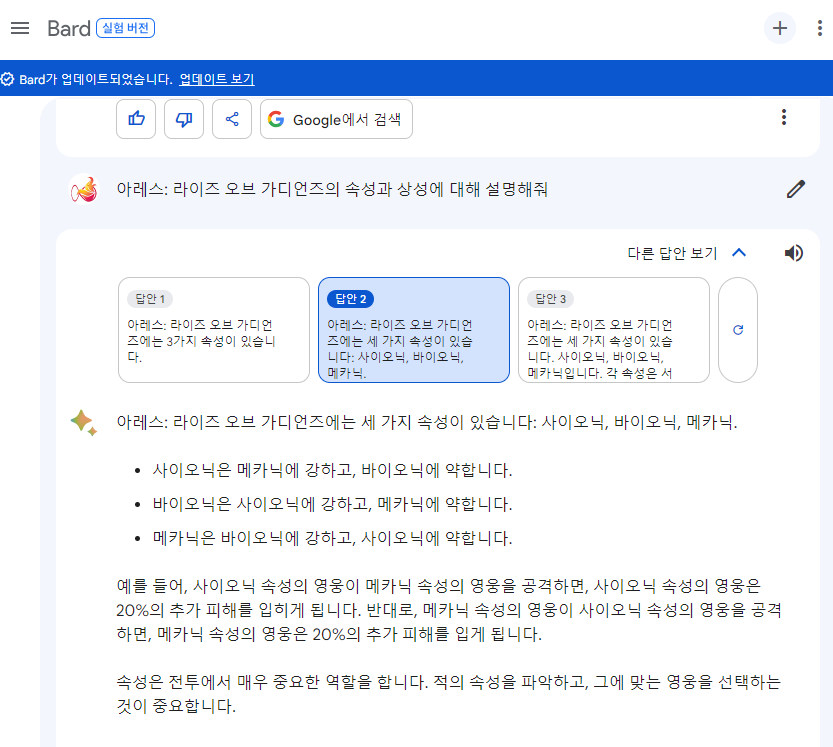Screen dimensions: 833x747
Task: Click bullet 바이오닉은 사이오닉에 강하고
Action: (x=332, y=504)
